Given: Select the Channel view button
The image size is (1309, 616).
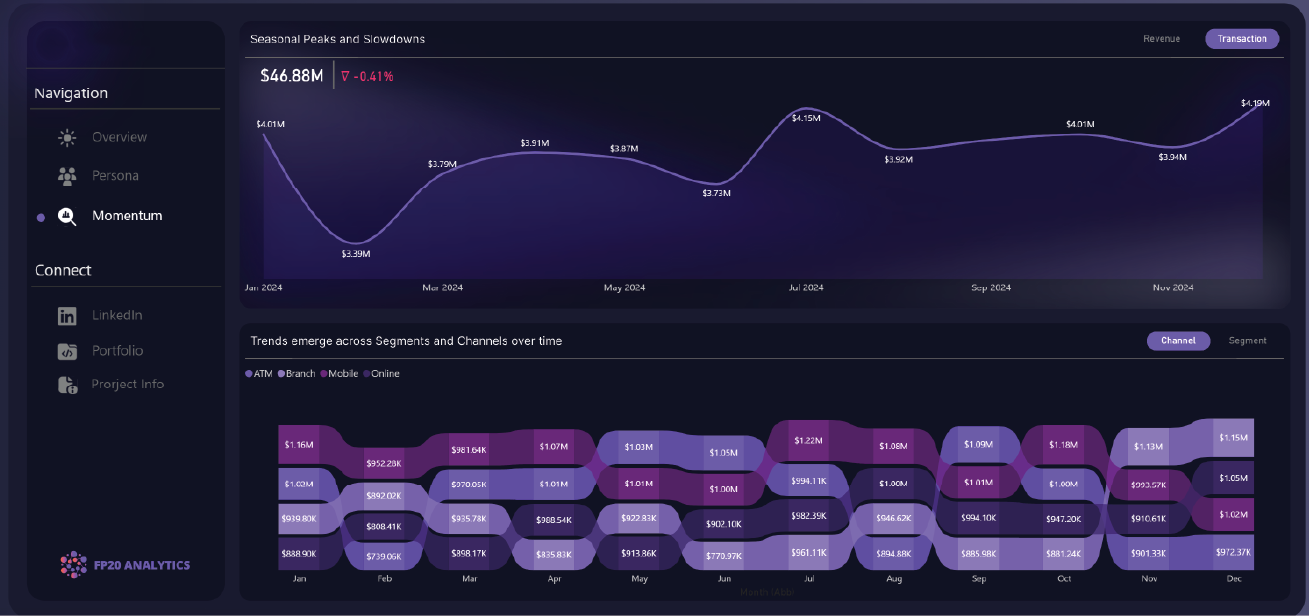Looking at the screenshot, I should (1178, 341).
